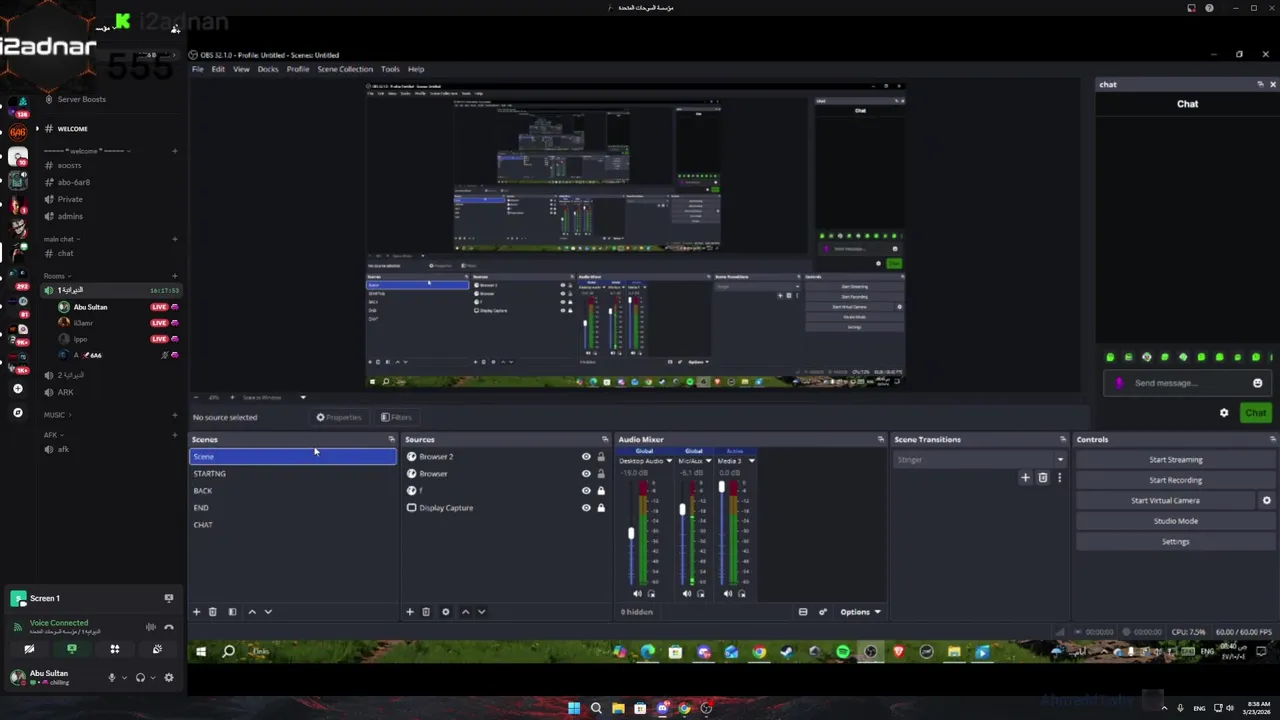
Task: Open the transition properties three-dot menu
Action: [1059, 478]
